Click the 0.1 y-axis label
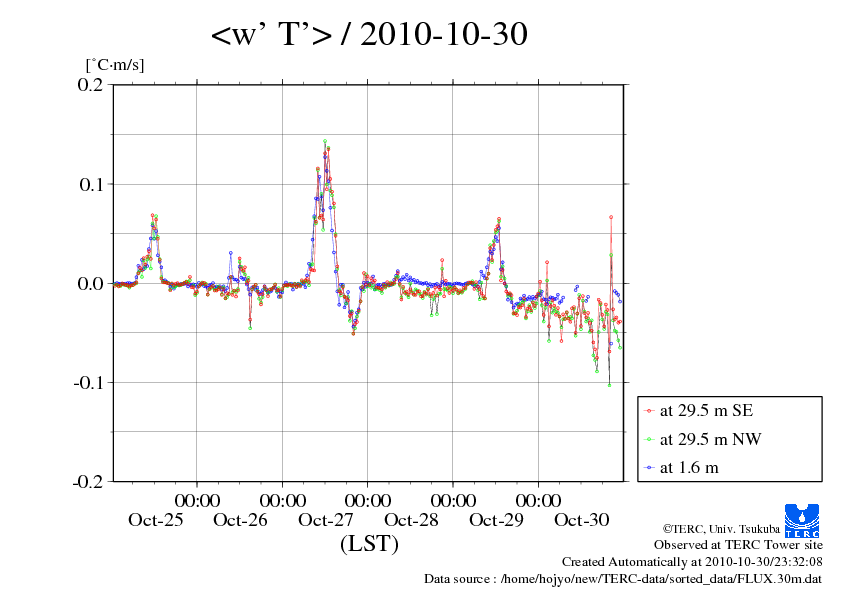Viewport: 842px width, 595px height. (x=91, y=184)
